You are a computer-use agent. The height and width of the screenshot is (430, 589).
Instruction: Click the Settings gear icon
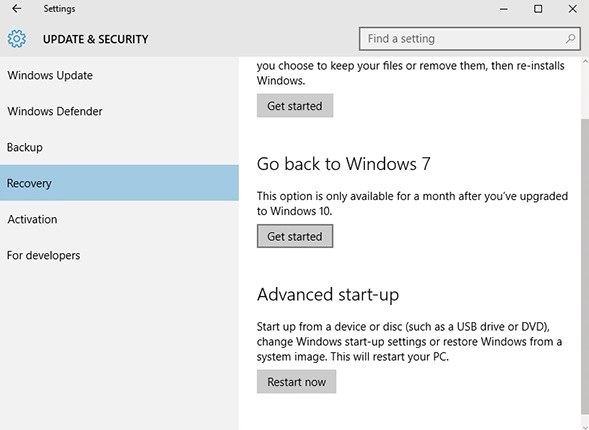tap(17, 39)
